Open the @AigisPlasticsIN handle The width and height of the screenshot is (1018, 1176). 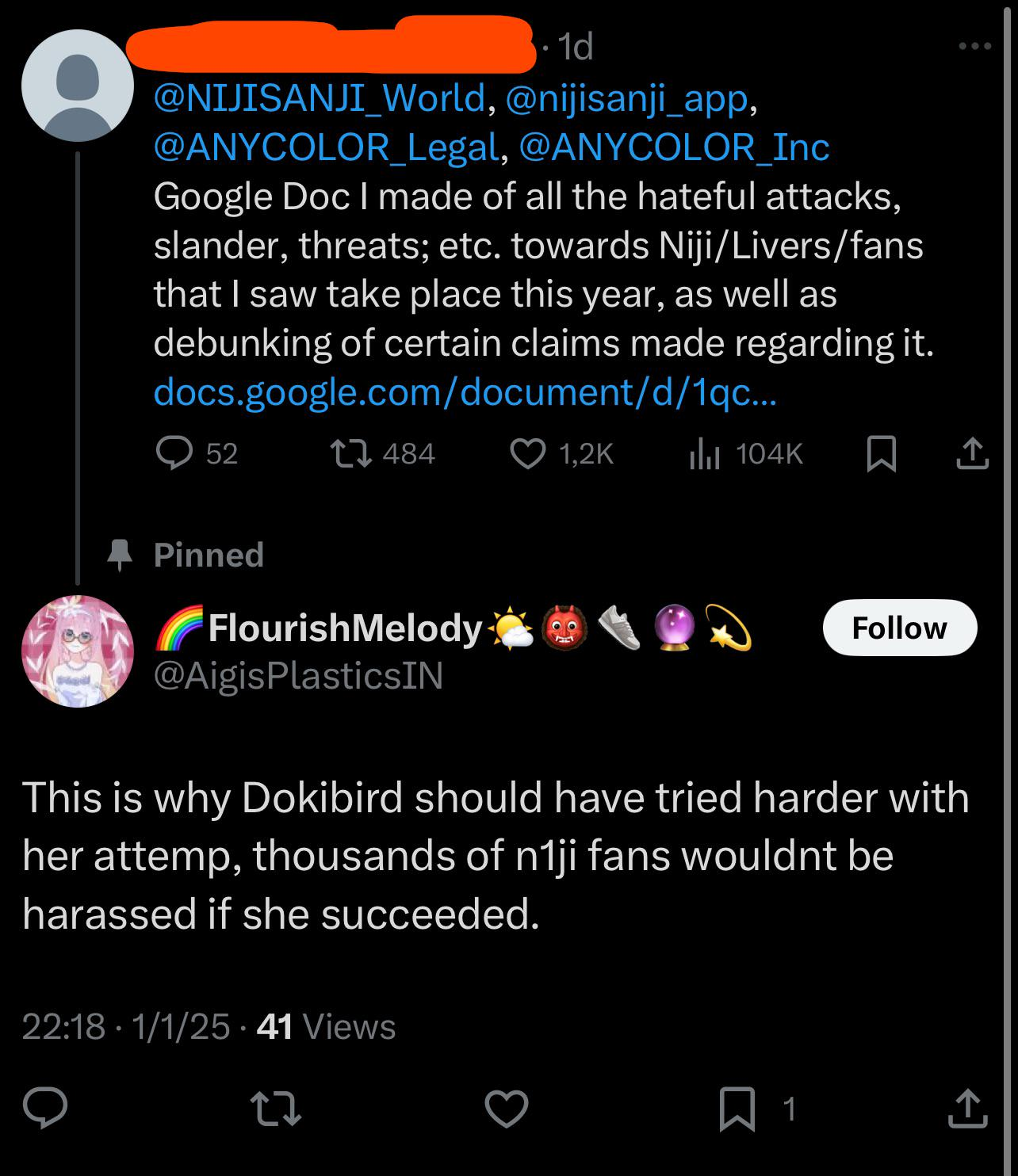click(x=298, y=676)
